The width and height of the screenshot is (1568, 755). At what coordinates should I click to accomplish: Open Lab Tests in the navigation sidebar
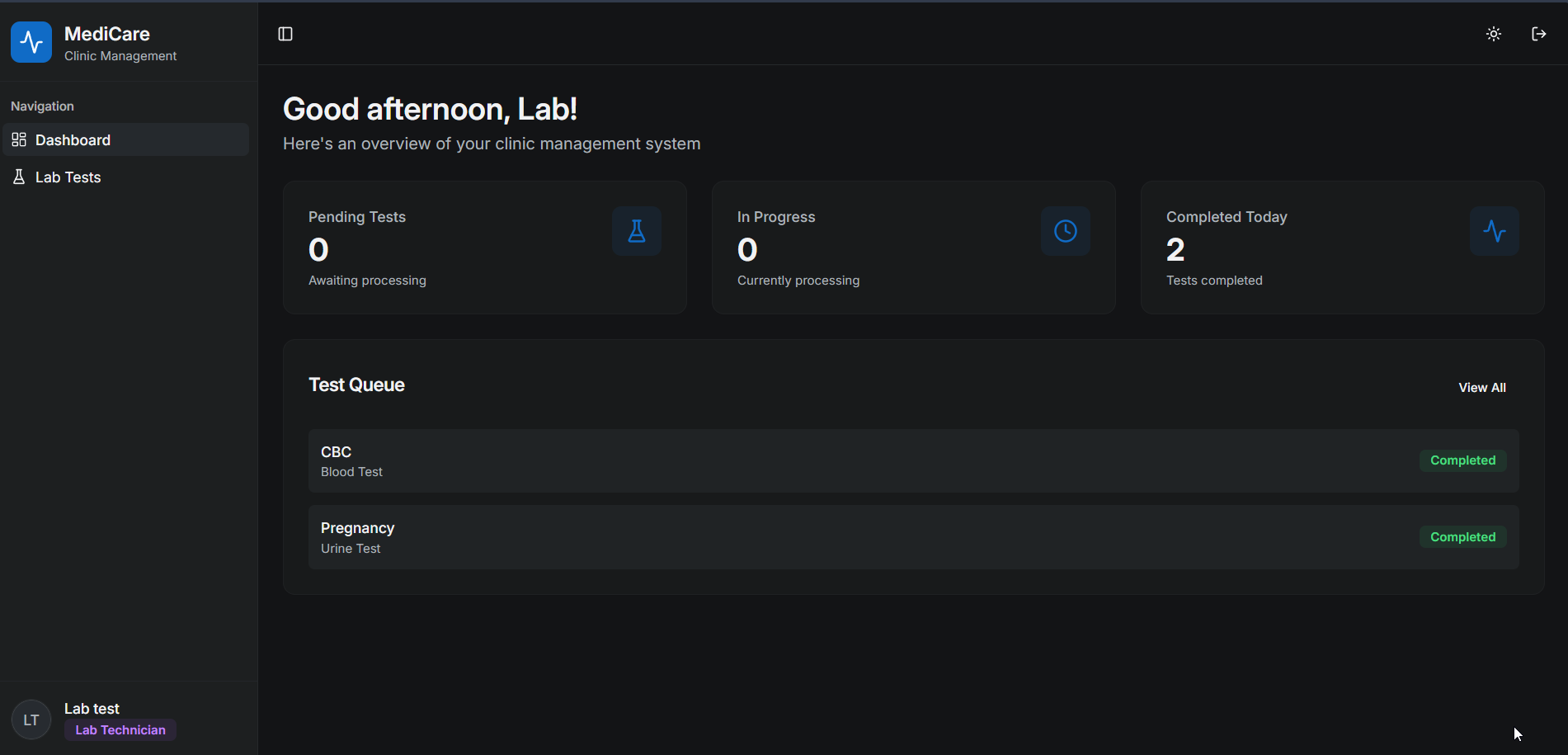click(68, 177)
